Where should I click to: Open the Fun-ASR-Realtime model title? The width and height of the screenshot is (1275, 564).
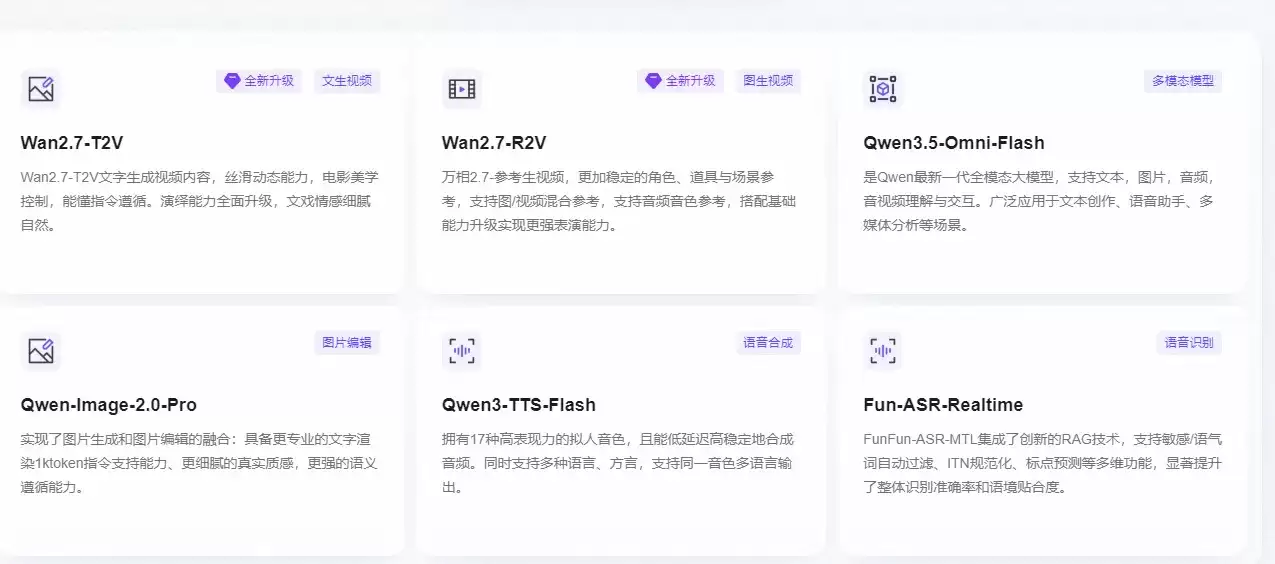coord(943,405)
